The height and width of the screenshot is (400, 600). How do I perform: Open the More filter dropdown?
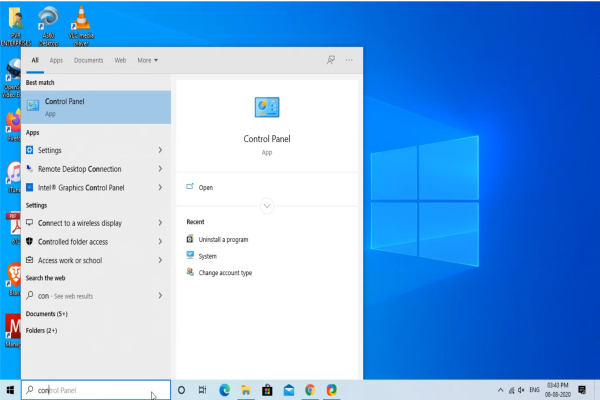click(x=148, y=60)
